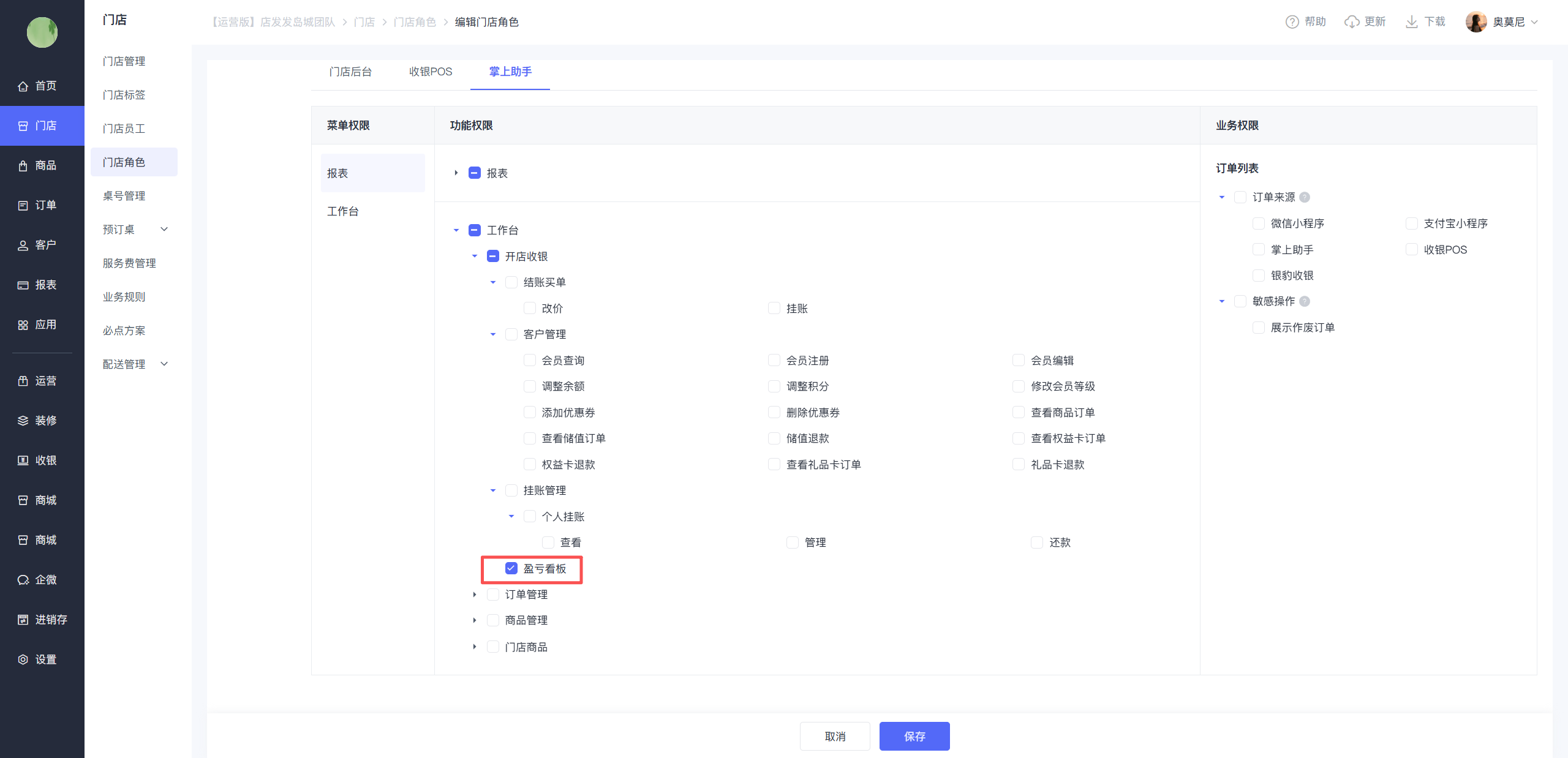The width and height of the screenshot is (1568, 758).
Task: Open Products via the shopping bag icon
Action: click(x=23, y=166)
